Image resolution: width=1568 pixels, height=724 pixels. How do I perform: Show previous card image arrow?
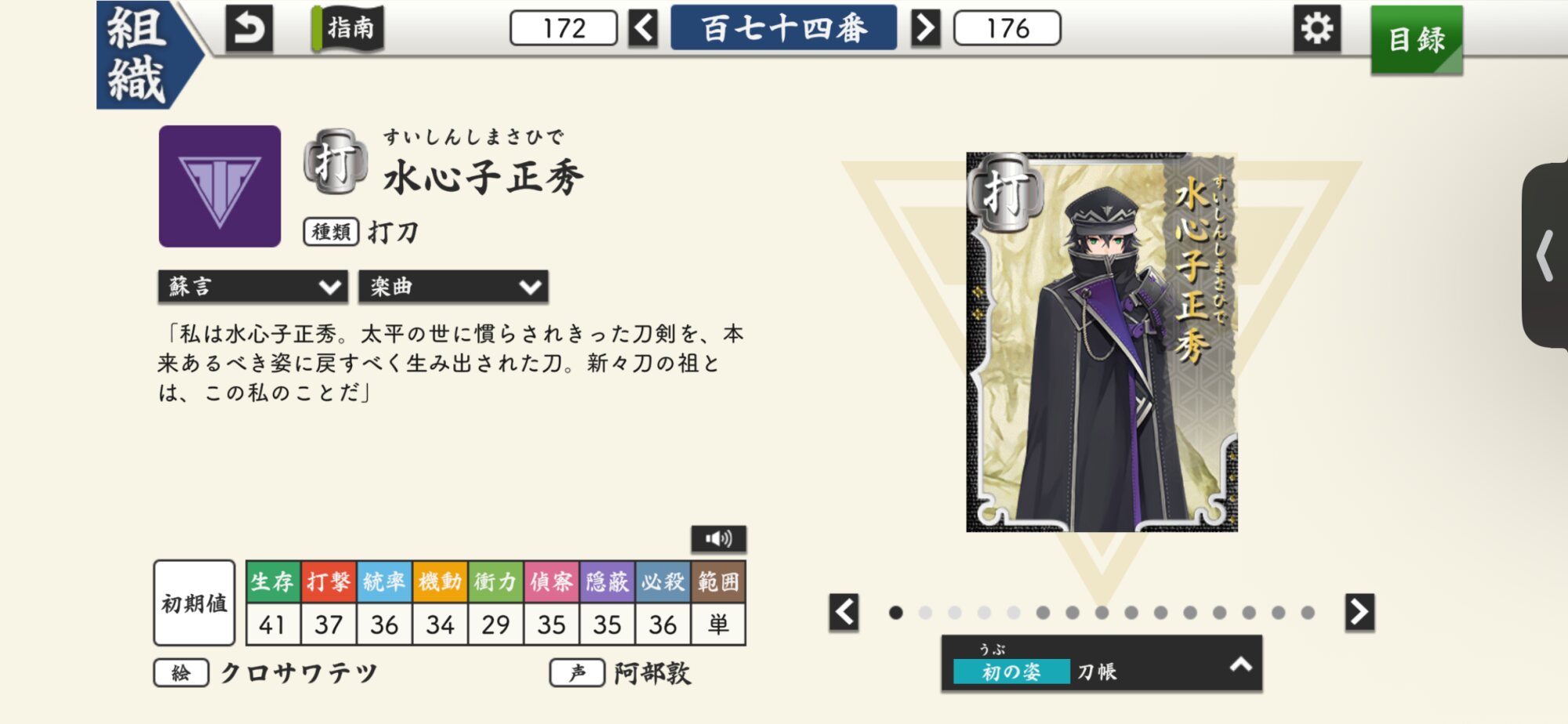pyautogui.click(x=844, y=612)
